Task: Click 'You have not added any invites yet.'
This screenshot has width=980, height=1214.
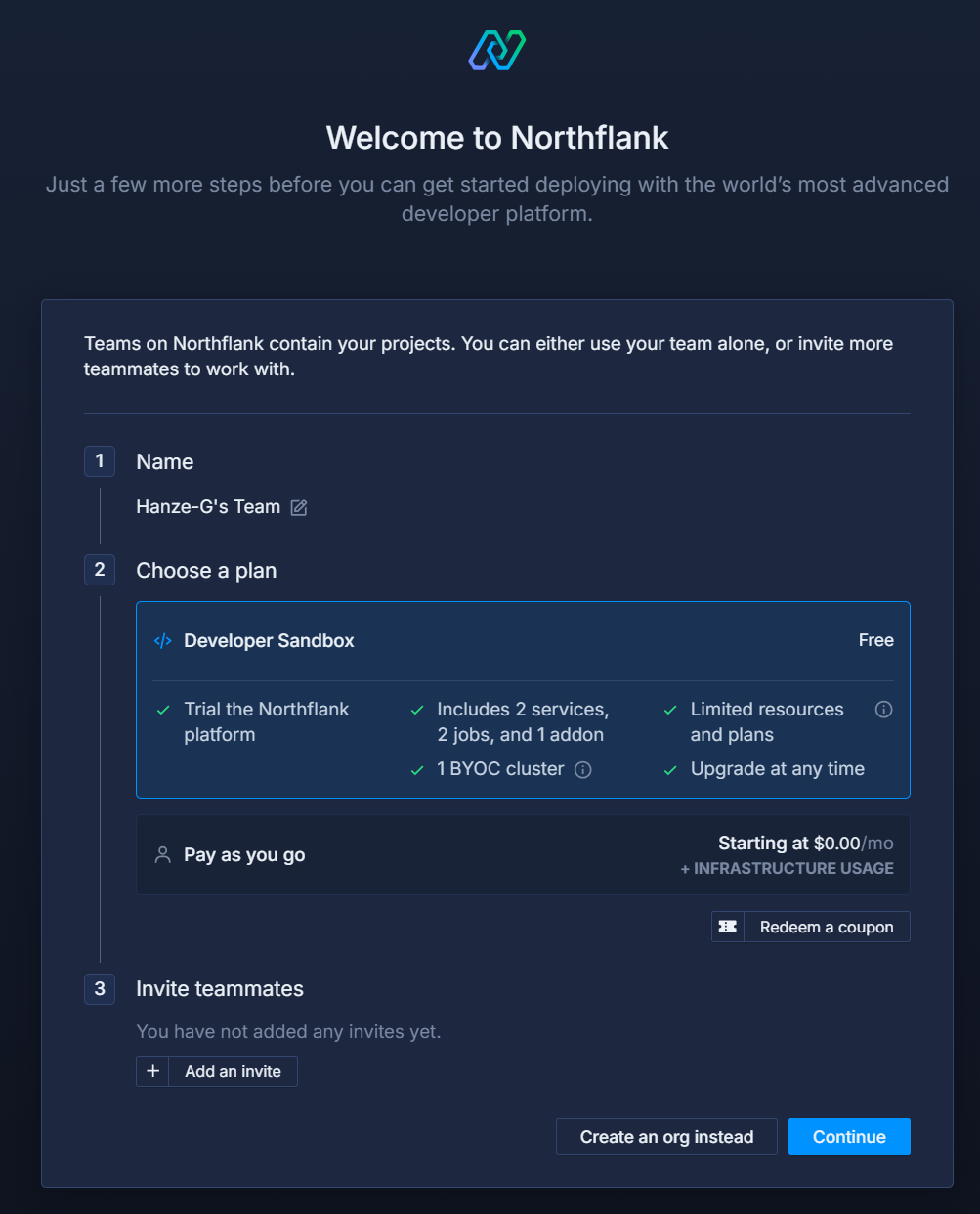Action: tap(288, 1032)
